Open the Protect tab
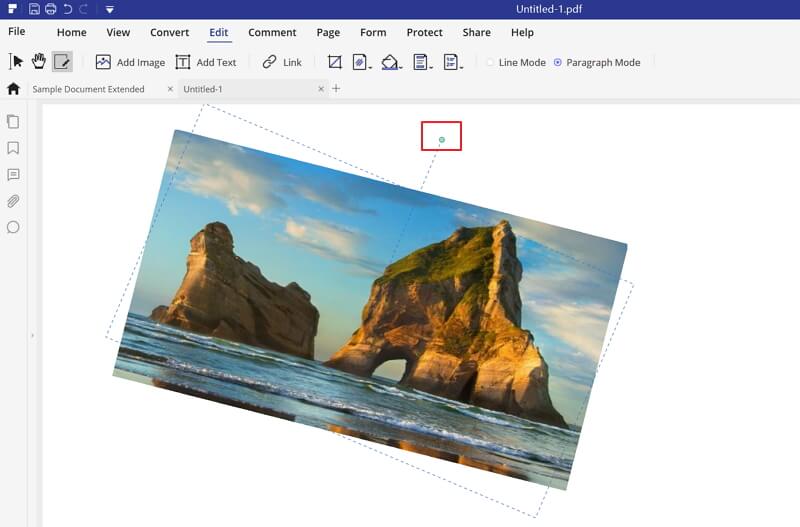The image size is (800, 527). point(424,32)
